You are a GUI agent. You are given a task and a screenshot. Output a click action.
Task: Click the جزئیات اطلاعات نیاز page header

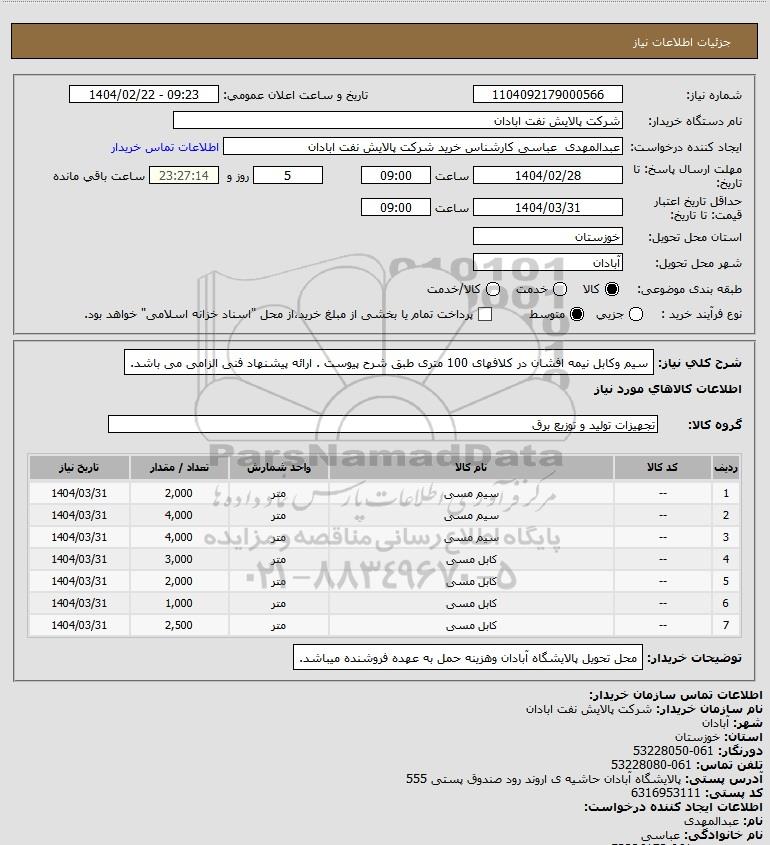point(682,42)
